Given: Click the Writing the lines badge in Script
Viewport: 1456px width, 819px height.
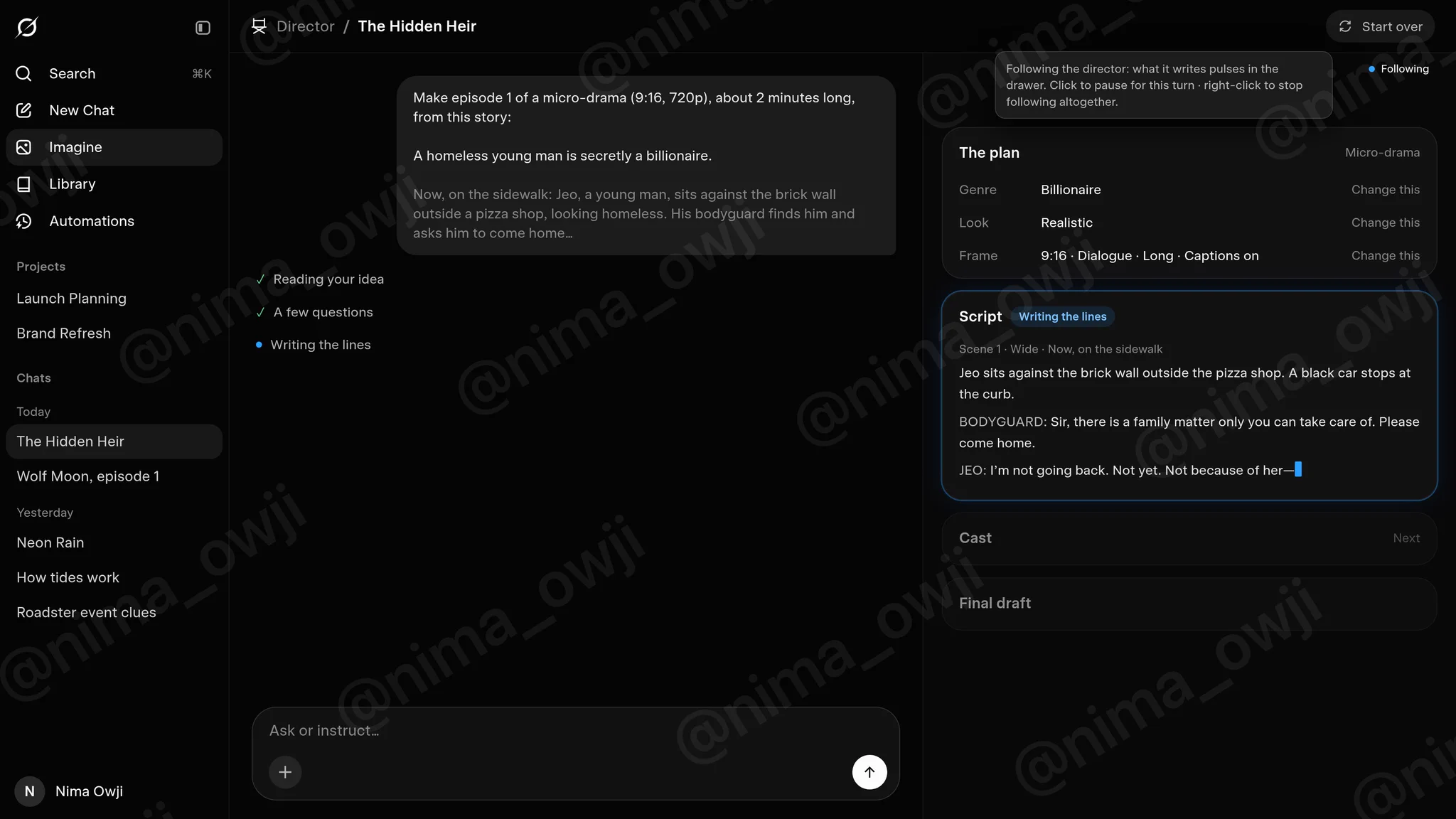Looking at the screenshot, I should pos(1062,316).
